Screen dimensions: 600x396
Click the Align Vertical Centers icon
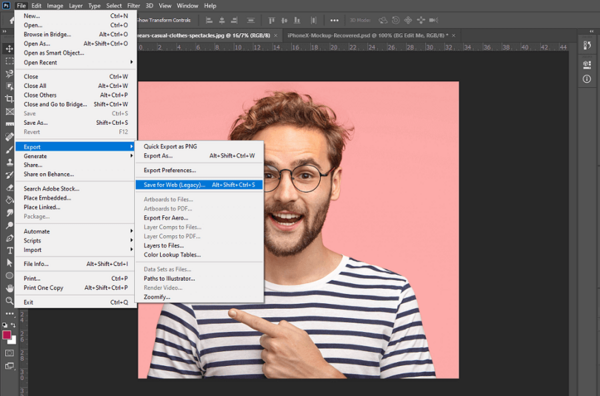[x=284, y=20]
